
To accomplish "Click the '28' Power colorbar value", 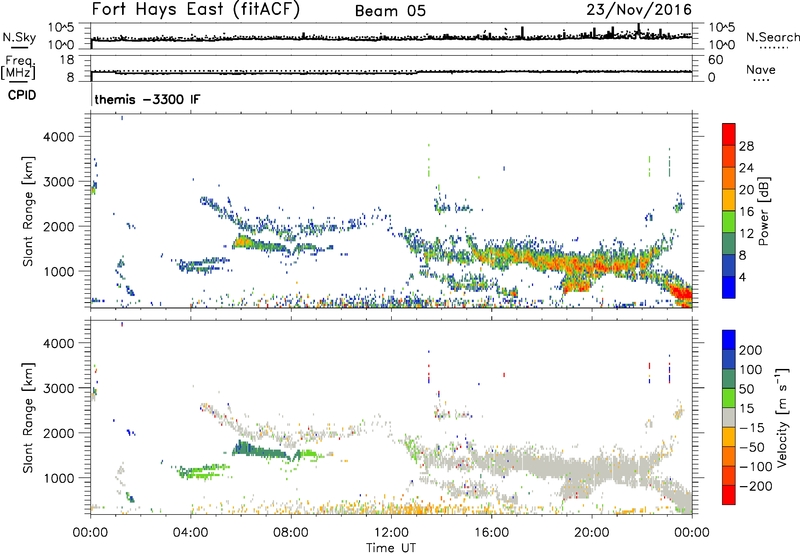I will pos(746,146).
